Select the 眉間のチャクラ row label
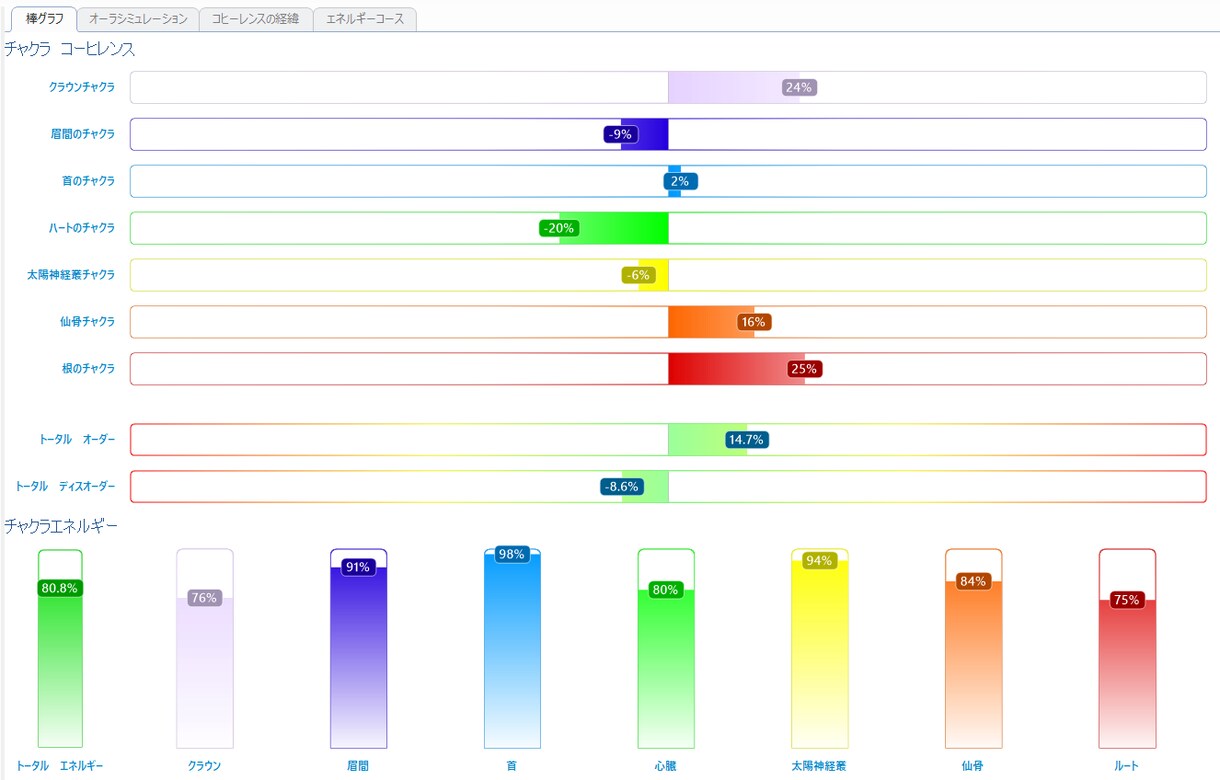1220x780 pixels. [x=82, y=134]
